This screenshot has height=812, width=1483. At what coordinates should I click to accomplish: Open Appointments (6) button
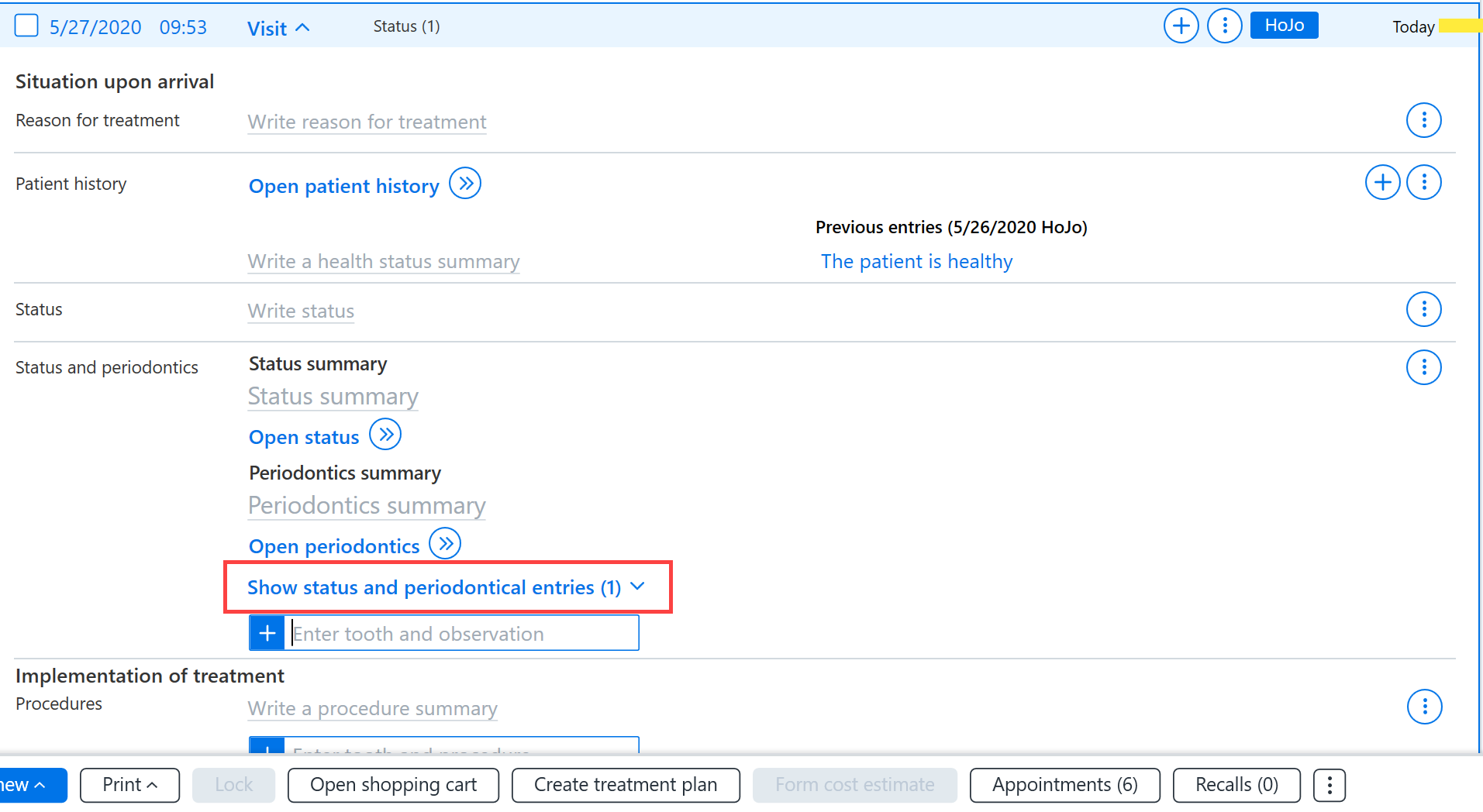[1064, 785]
